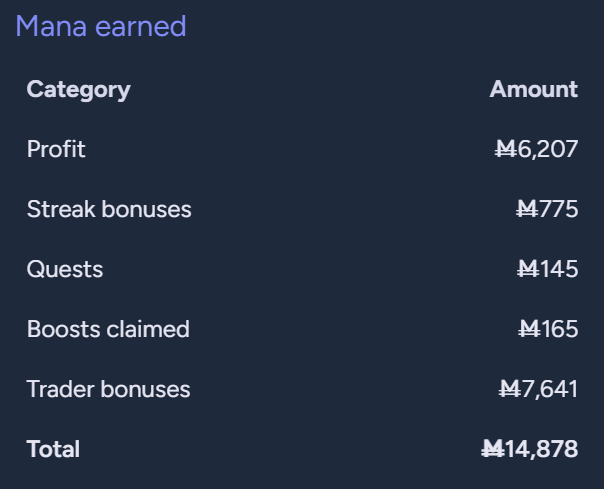The image size is (604, 489).
Task: Click the mana symbol beside 145
Action: tap(528, 269)
